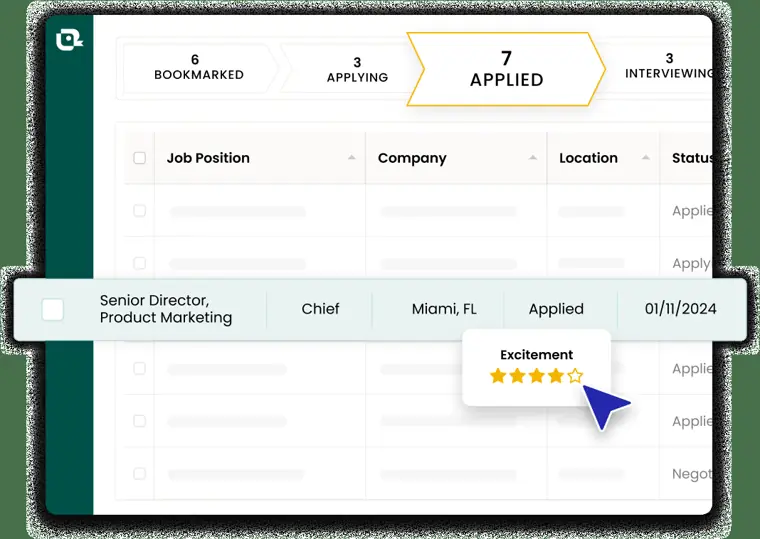The height and width of the screenshot is (539, 760).
Task: Select the Applied stage tab
Action: point(506,69)
